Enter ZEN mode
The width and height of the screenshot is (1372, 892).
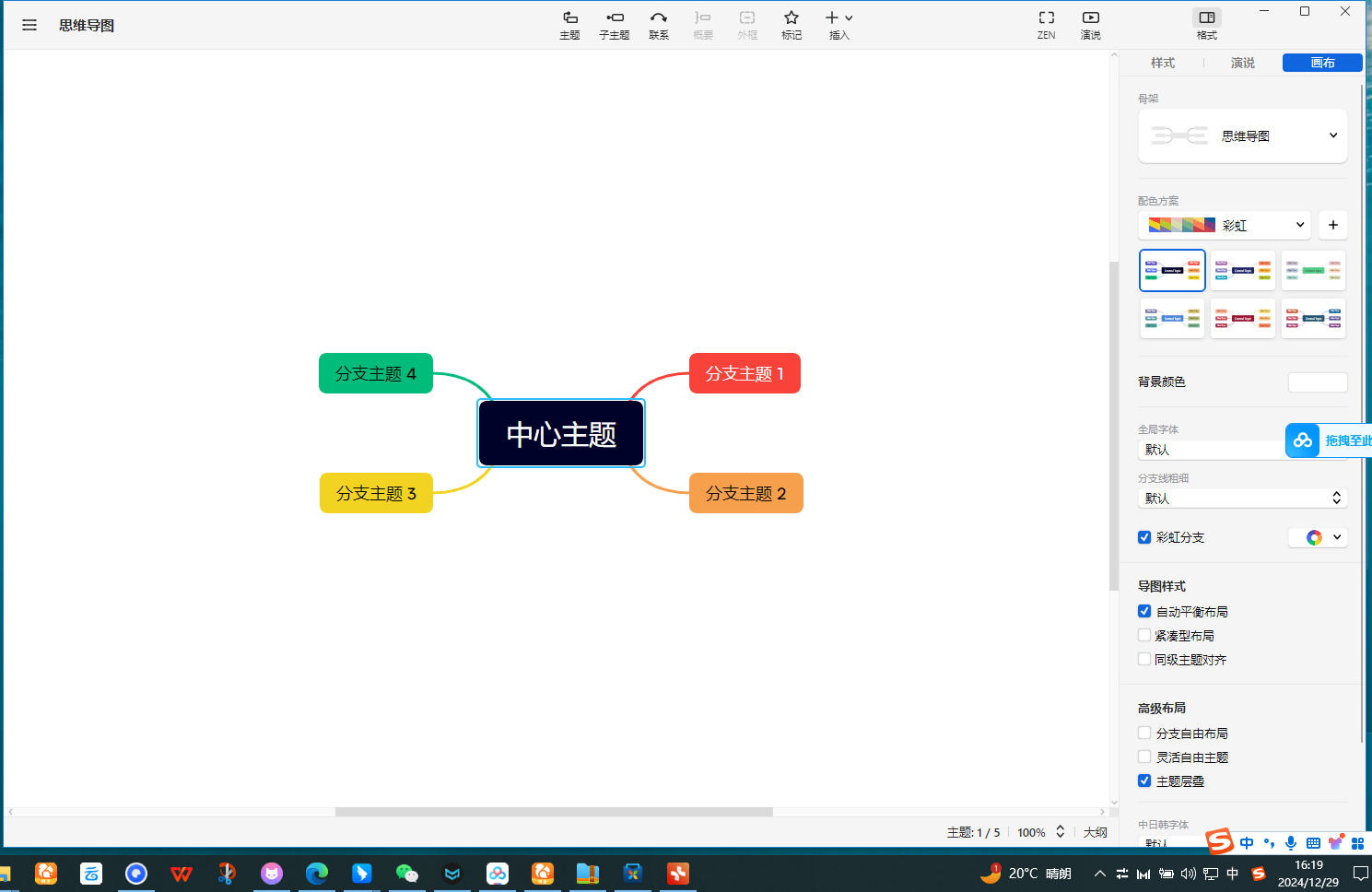click(1047, 25)
